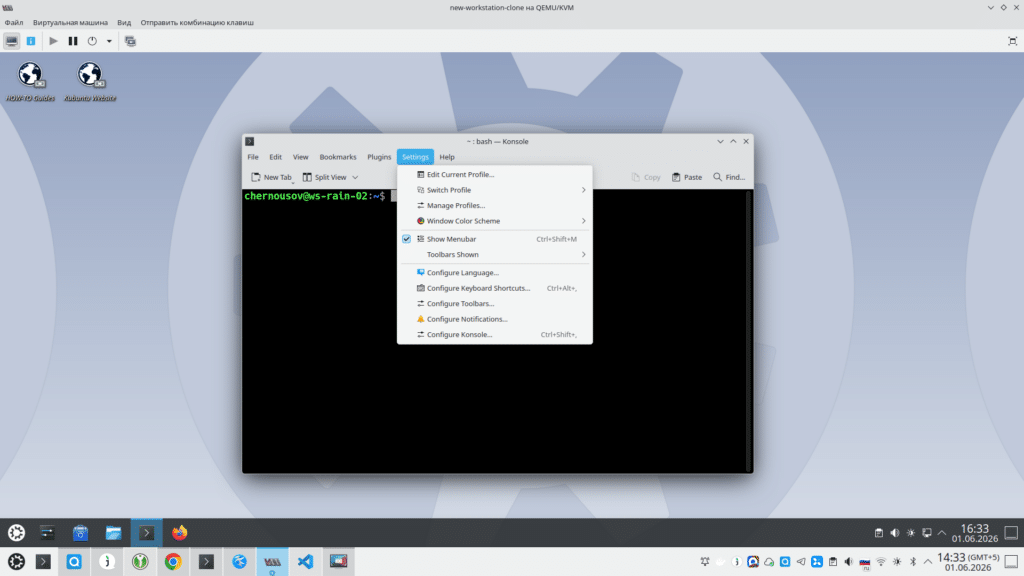Show virtual hardware details info icon
This screenshot has width=1024, height=576.
click(31, 41)
